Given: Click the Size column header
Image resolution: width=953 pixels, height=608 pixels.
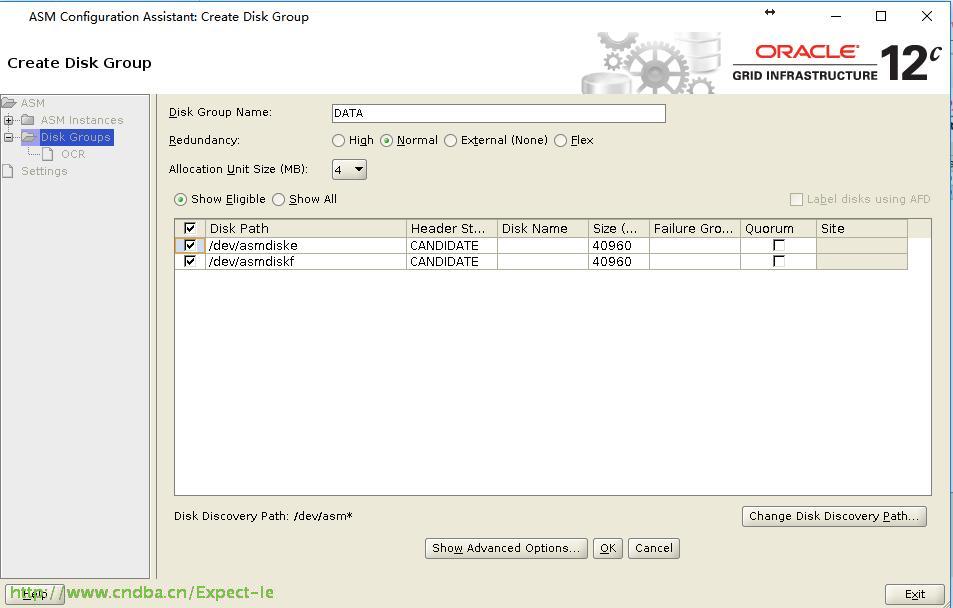Looking at the screenshot, I should click(x=619, y=228).
